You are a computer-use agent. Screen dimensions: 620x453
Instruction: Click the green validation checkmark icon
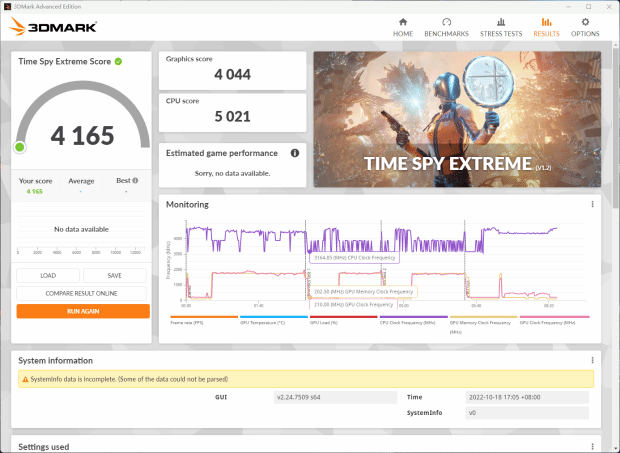tap(118, 61)
